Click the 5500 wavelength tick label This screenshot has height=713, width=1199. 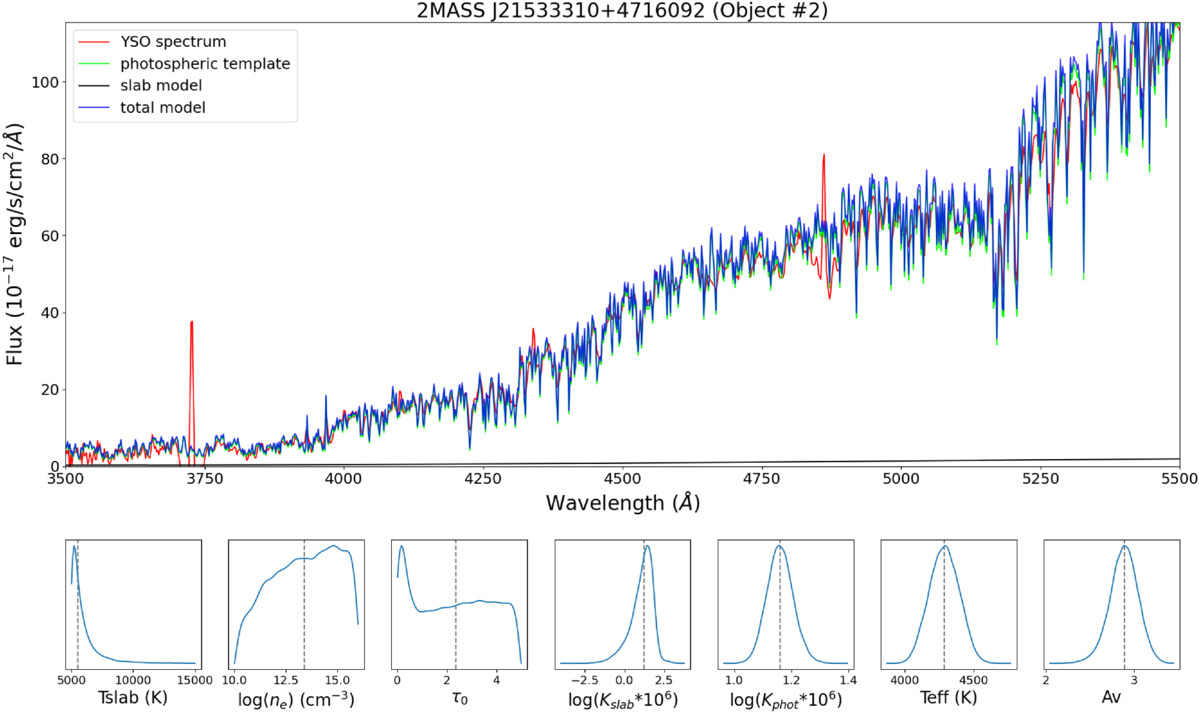coord(1180,479)
